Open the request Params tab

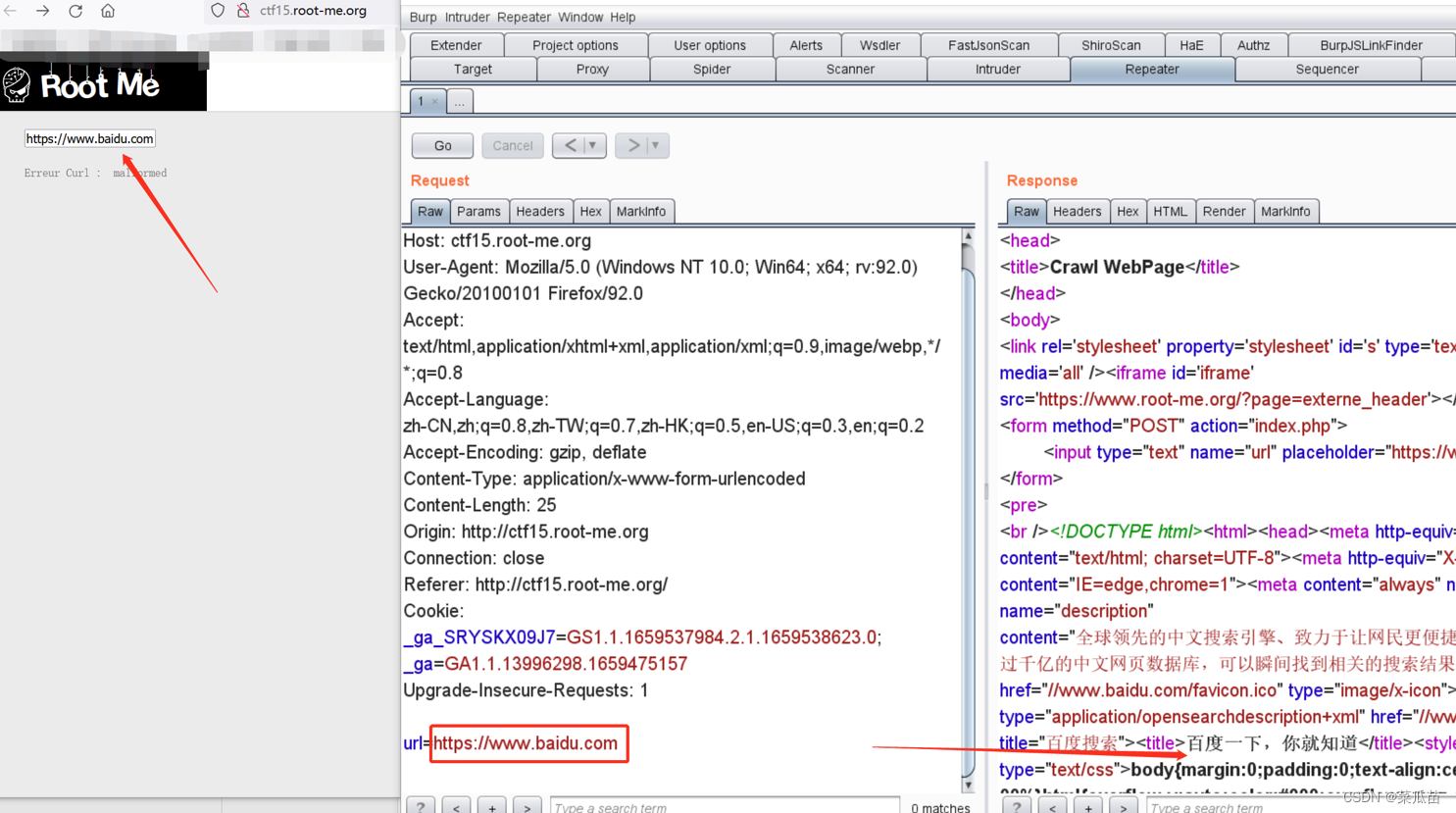(478, 211)
